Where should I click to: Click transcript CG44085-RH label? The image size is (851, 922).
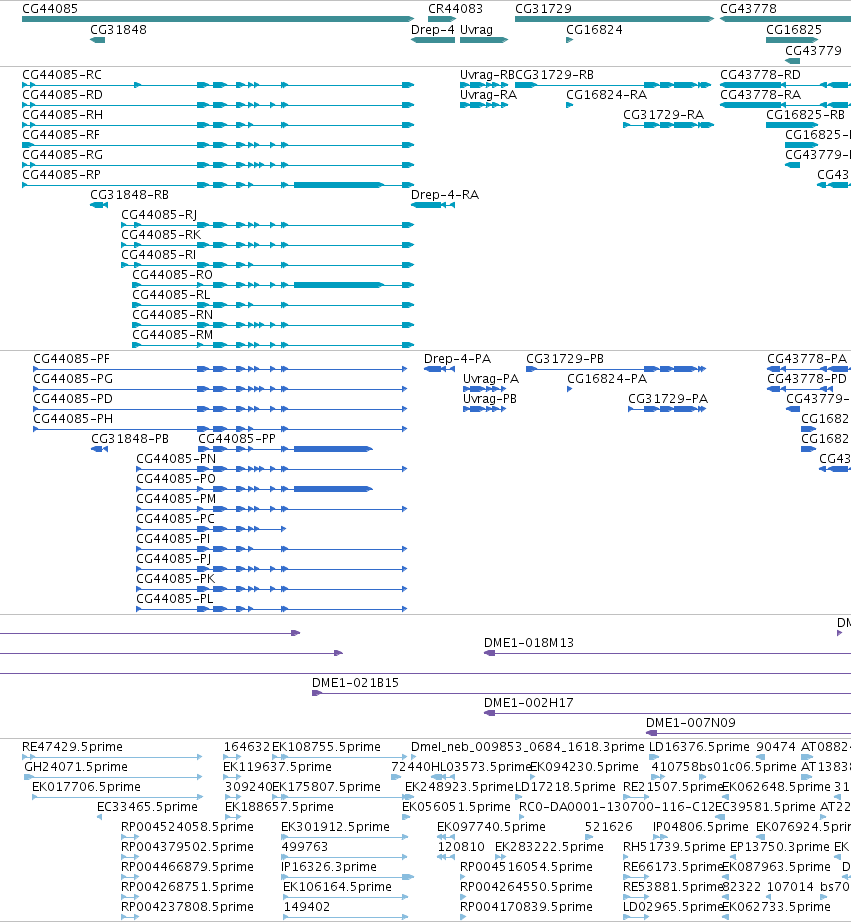[62, 115]
